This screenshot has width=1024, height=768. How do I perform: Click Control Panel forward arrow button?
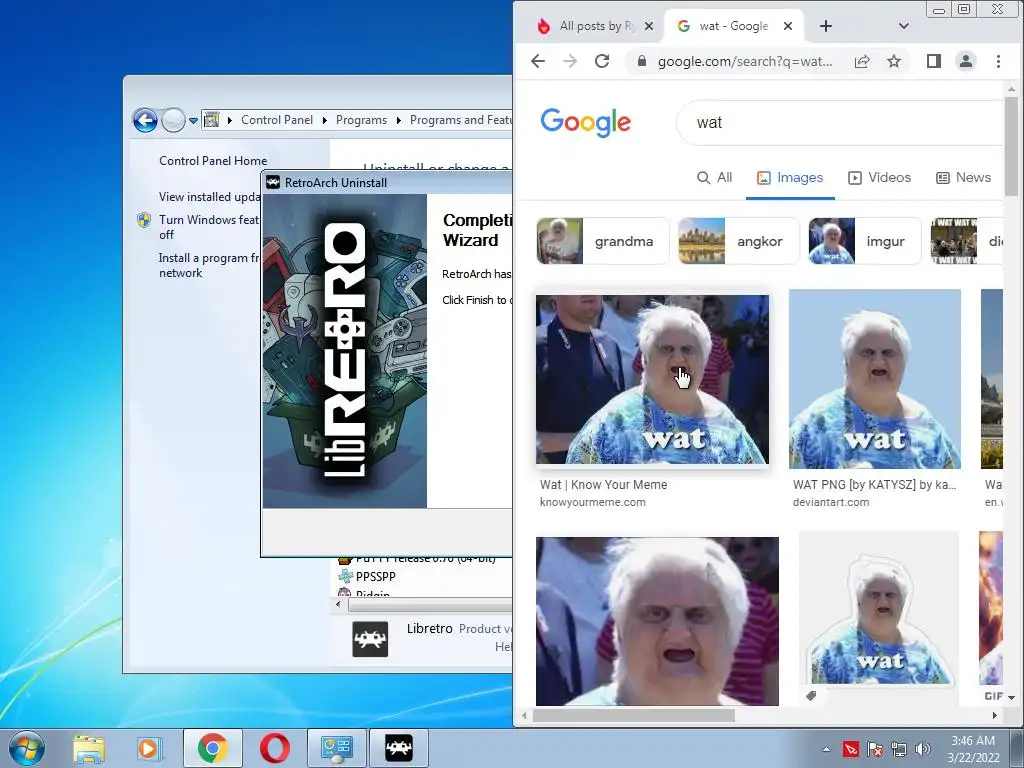point(173,120)
